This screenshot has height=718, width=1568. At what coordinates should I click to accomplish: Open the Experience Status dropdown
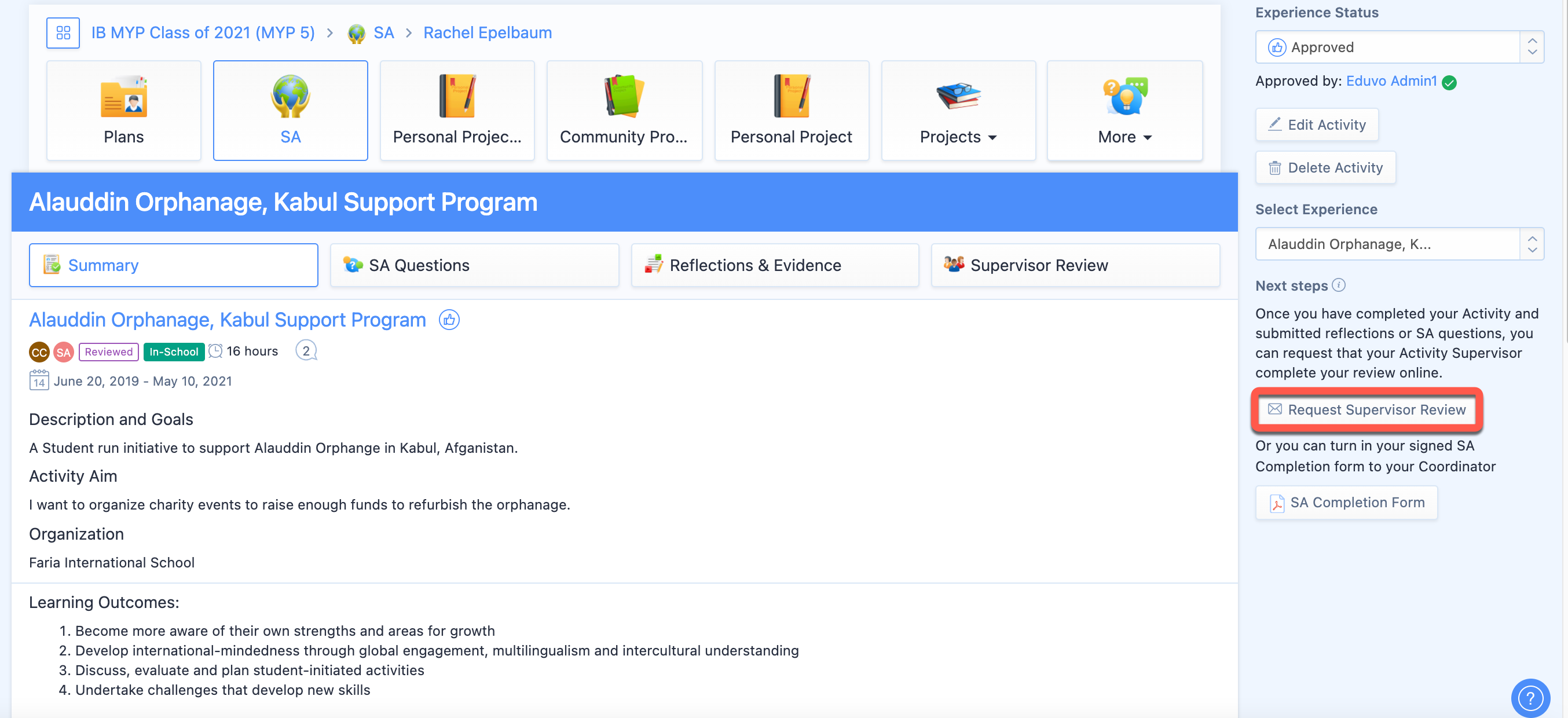(1400, 47)
